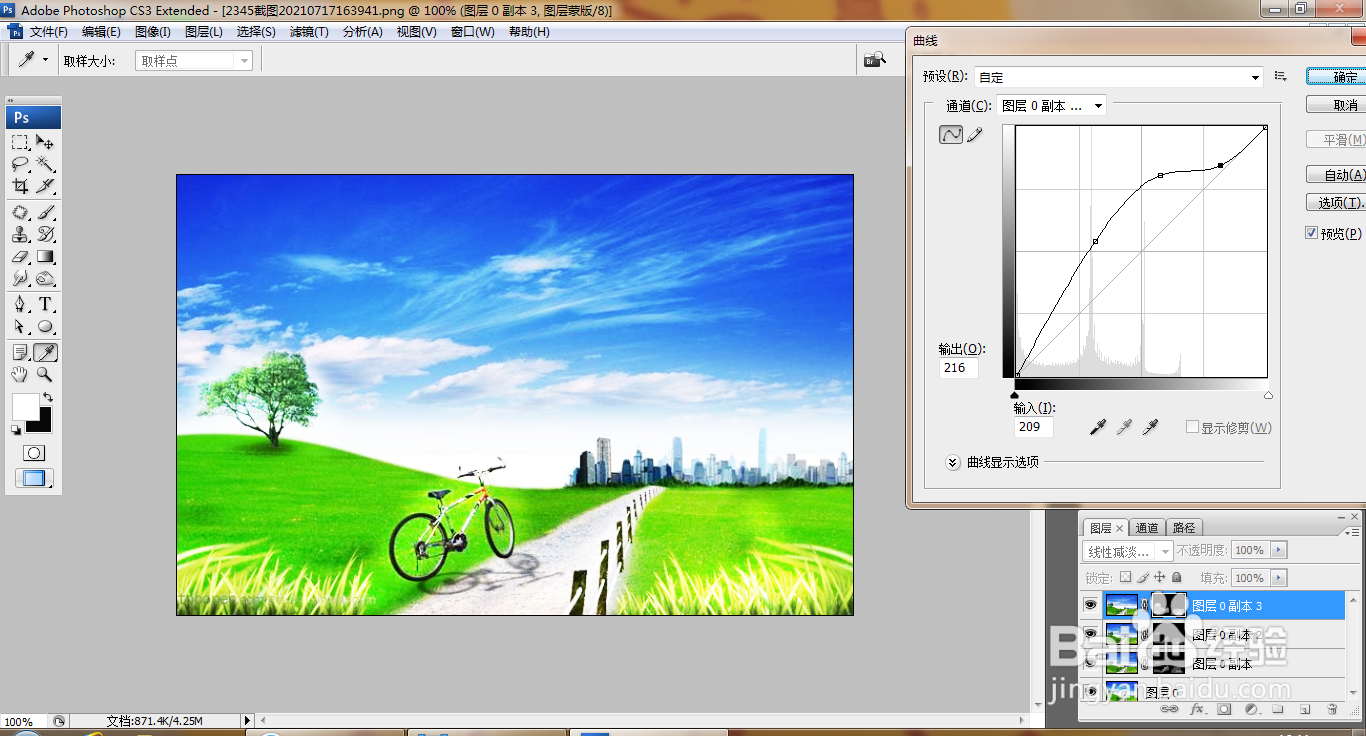Choose the pencil draw-curve mode

point(975,134)
